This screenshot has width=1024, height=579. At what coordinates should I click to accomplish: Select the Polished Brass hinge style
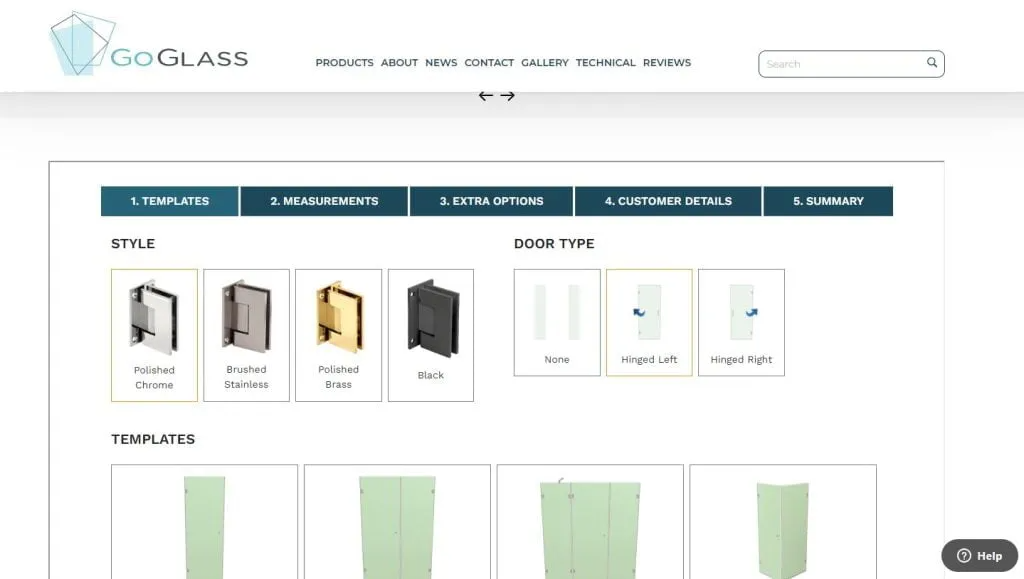pyautogui.click(x=338, y=335)
